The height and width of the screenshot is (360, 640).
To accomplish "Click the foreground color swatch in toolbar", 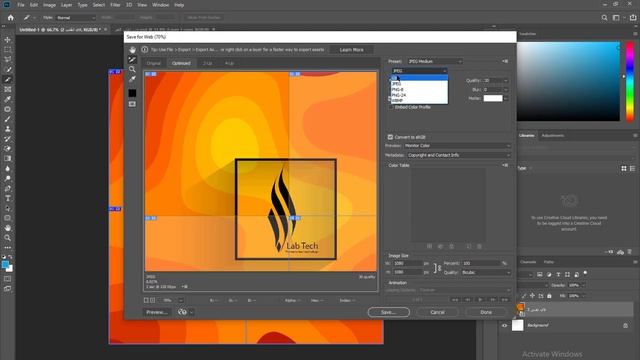I will pos(5,265).
